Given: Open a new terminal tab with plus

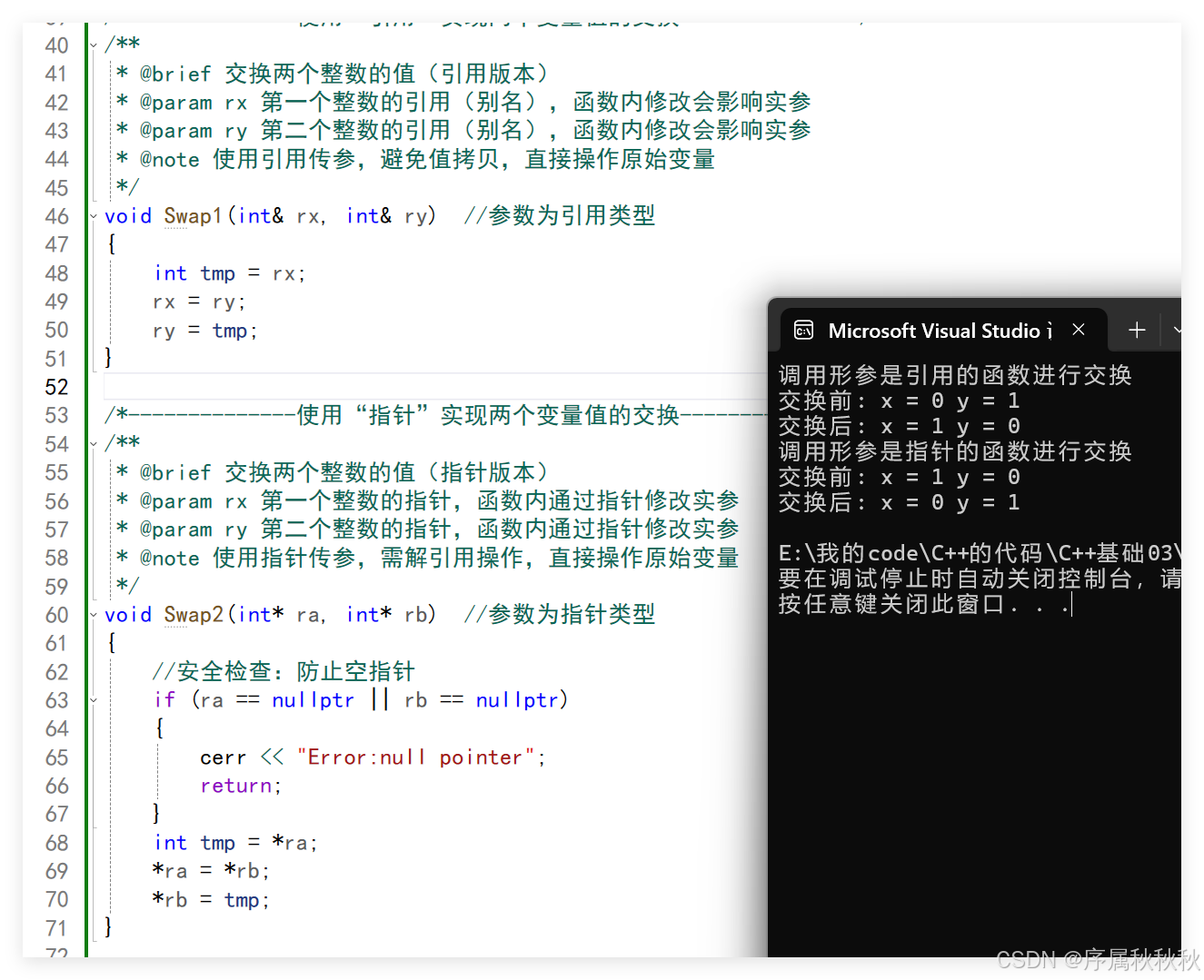Looking at the screenshot, I should 1137,331.
